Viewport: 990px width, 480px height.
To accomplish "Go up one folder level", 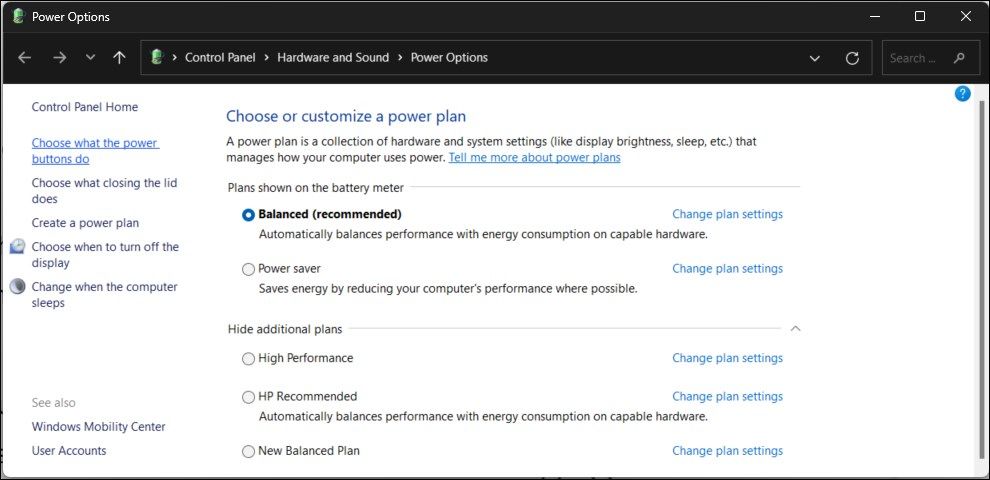I will pos(119,58).
